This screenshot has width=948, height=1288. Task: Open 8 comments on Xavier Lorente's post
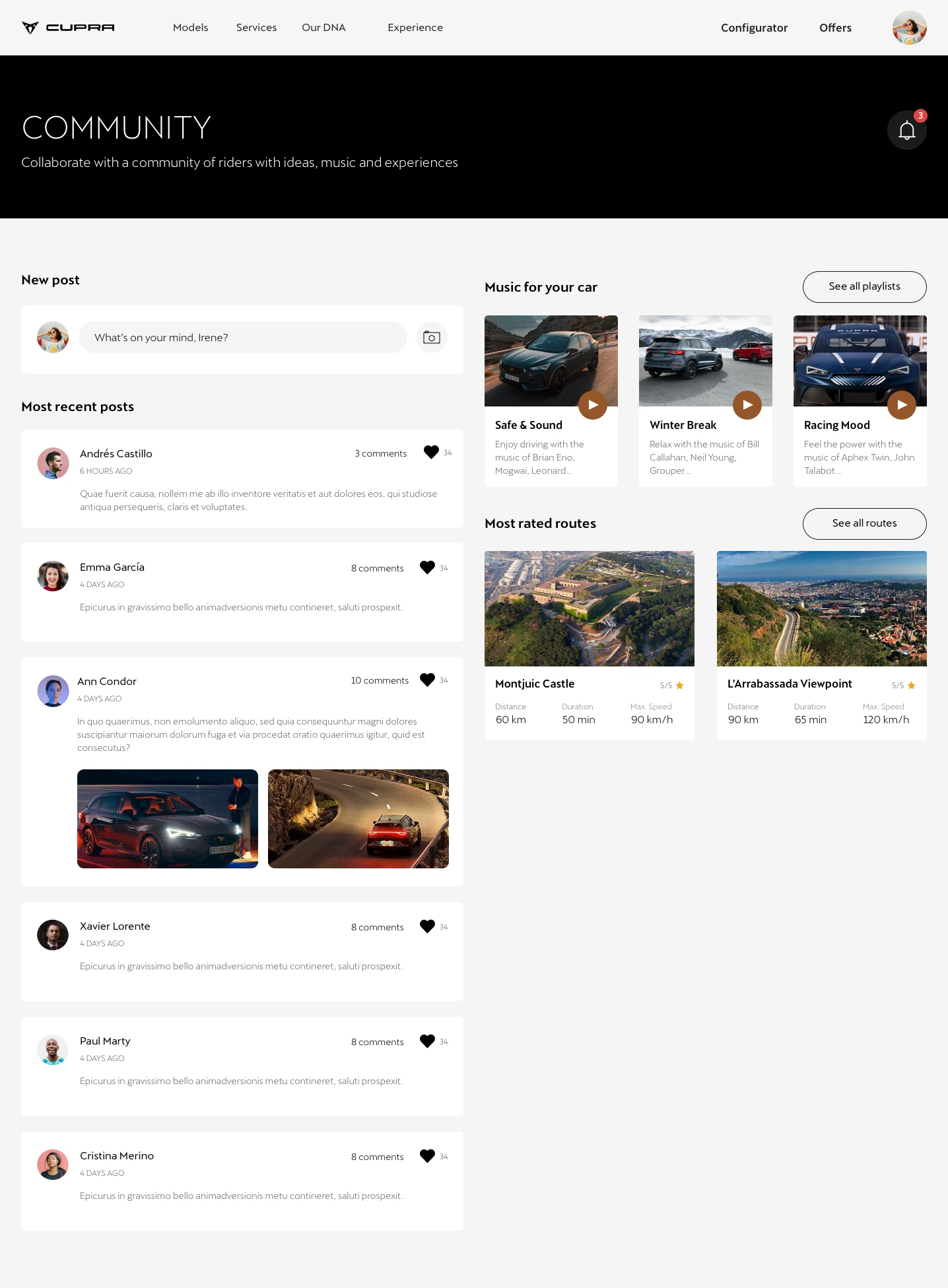coord(377,927)
